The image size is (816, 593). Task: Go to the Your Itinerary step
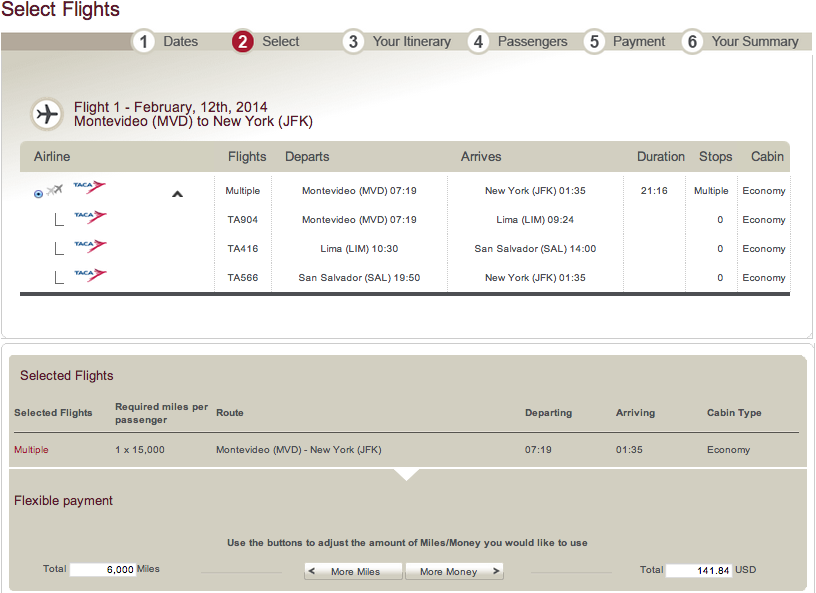411,42
